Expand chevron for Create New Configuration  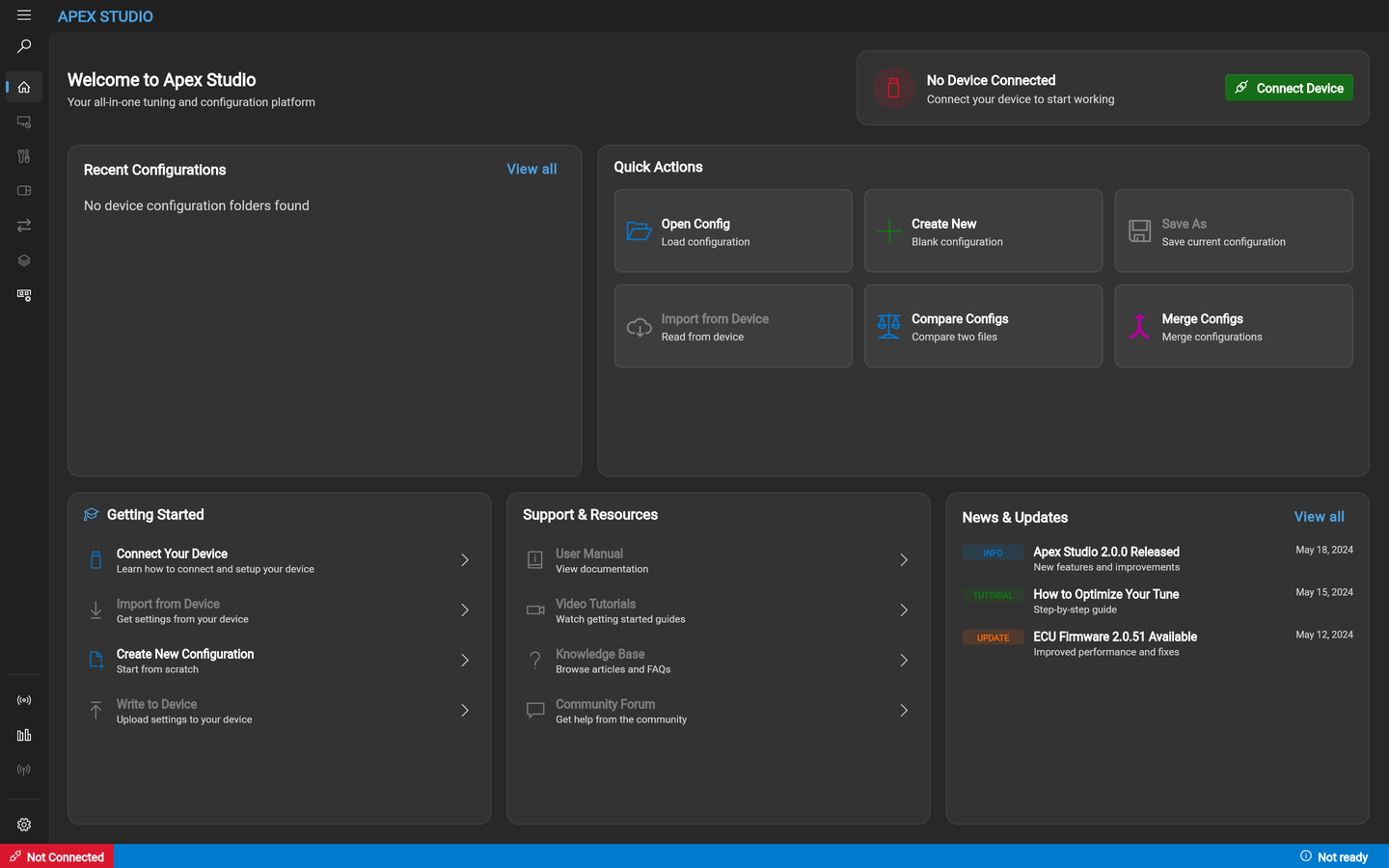(x=465, y=661)
